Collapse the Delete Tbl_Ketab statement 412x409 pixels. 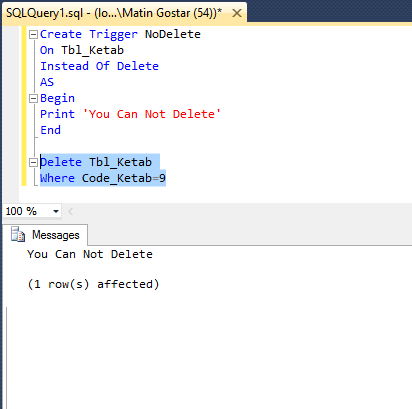(x=33, y=162)
